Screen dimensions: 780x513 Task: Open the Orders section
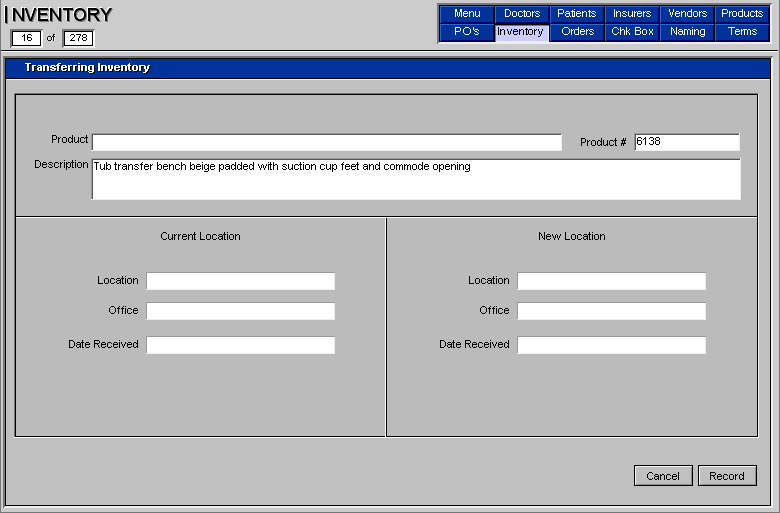coord(577,32)
